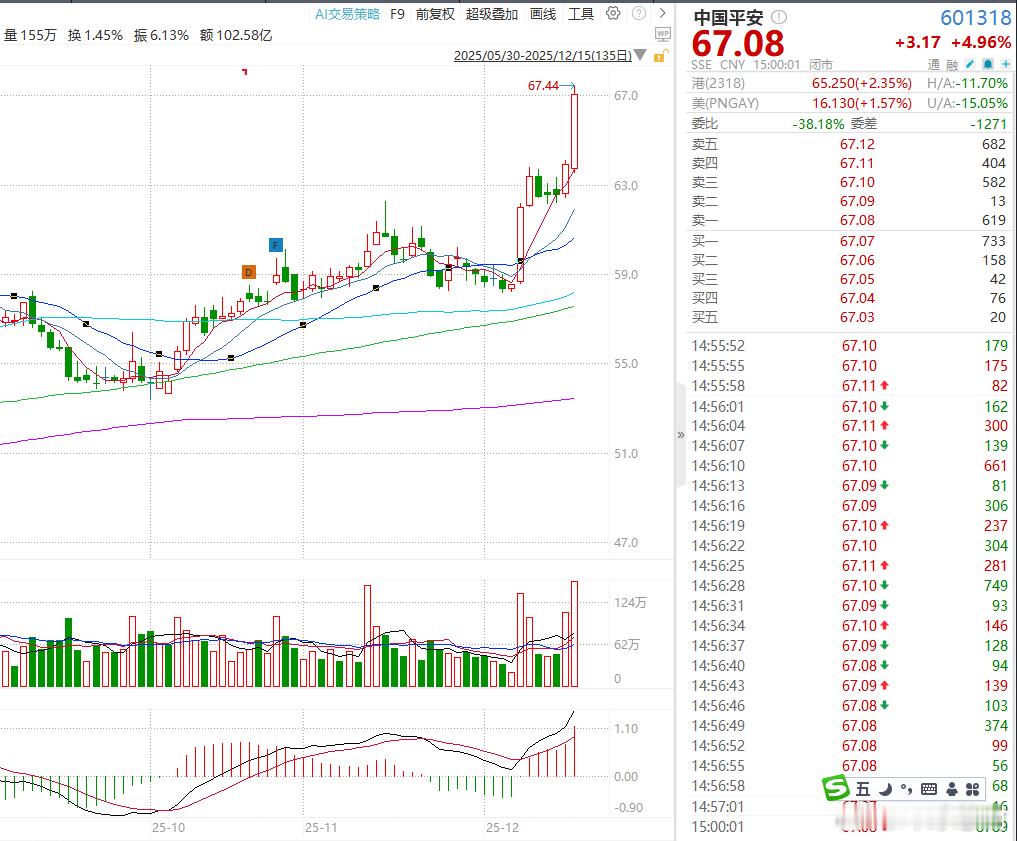
Task: Open the IME toolbox four-leaf icon
Action: click(x=972, y=789)
